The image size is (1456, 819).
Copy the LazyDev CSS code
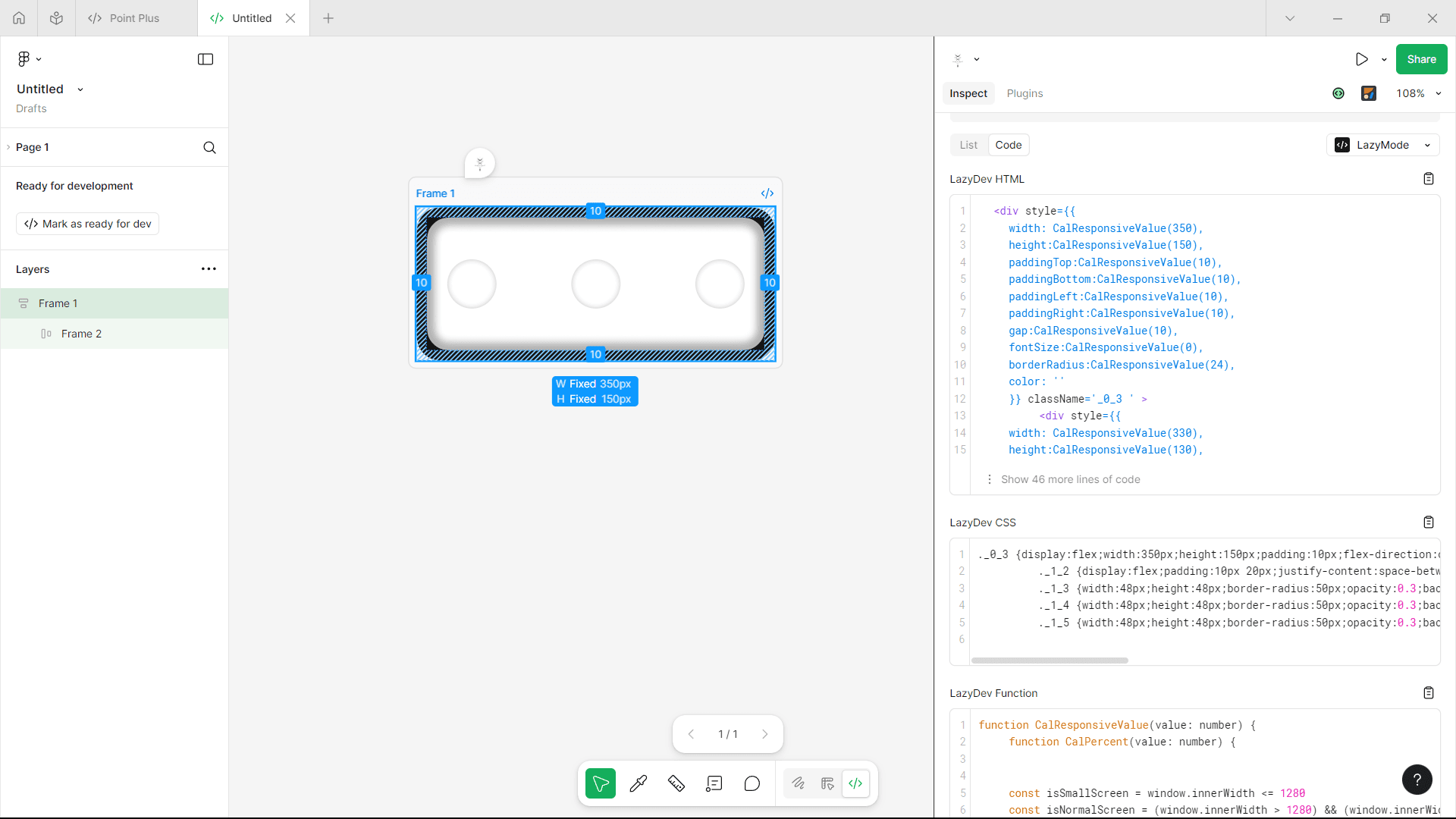click(x=1429, y=522)
